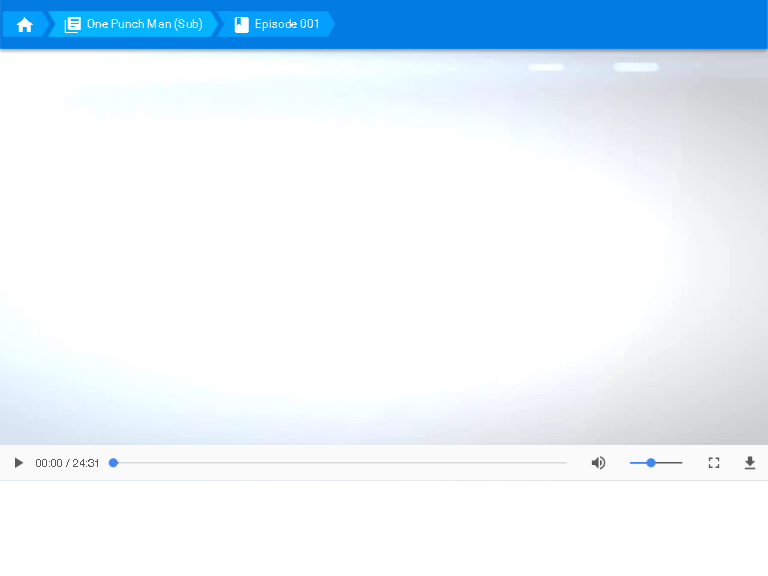Image resolution: width=768 pixels, height=576 pixels.
Task: Open the One Punch Man (Sub) breadcrumb
Action: (x=133, y=24)
